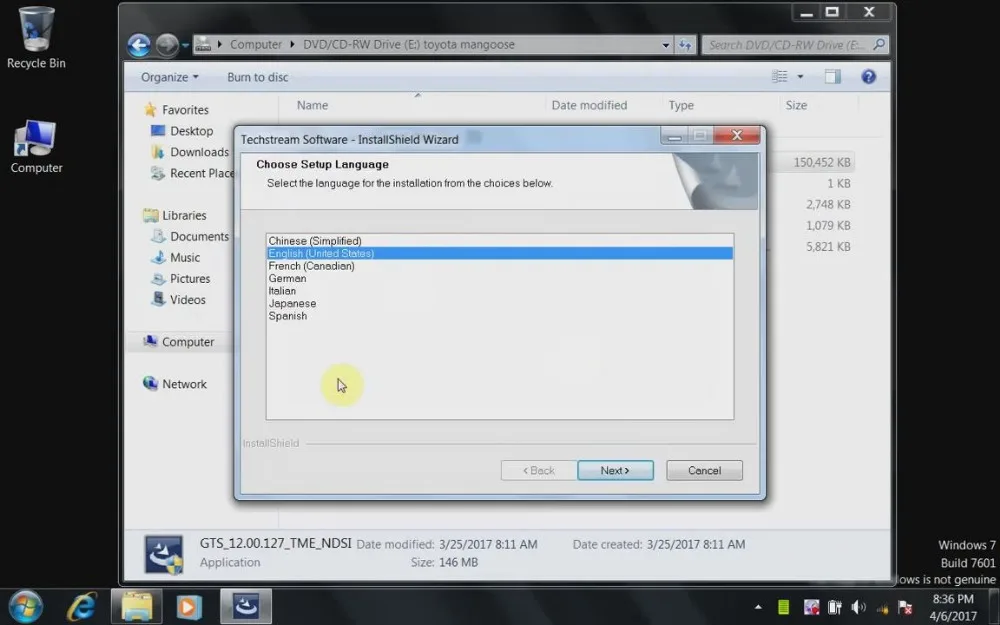
Task: Open Recent Places in the navigation pane
Action: click(x=192, y=173)
